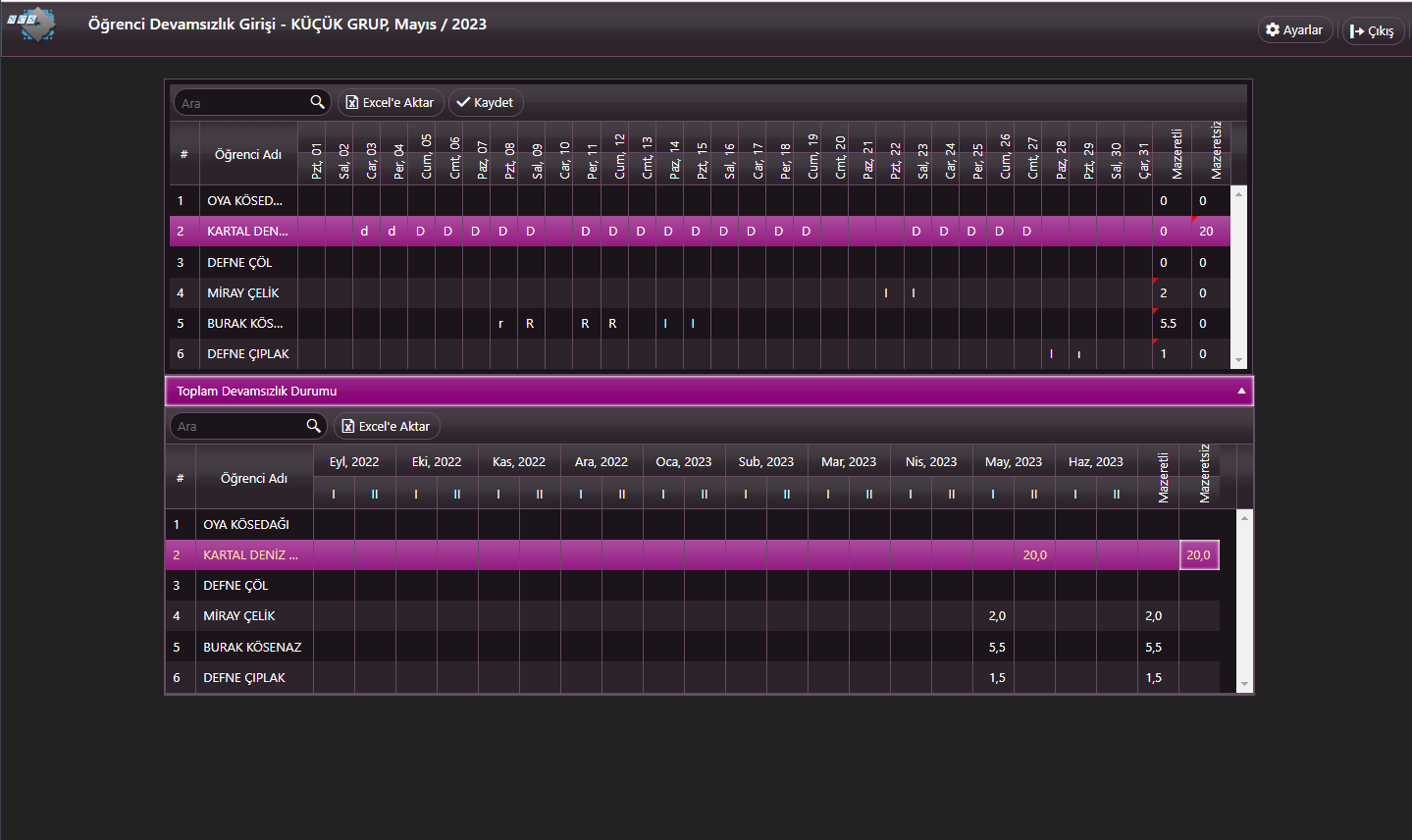Click the Mar, 2023 month header
Screen dimensions: 1412x840
click(849, 461)
